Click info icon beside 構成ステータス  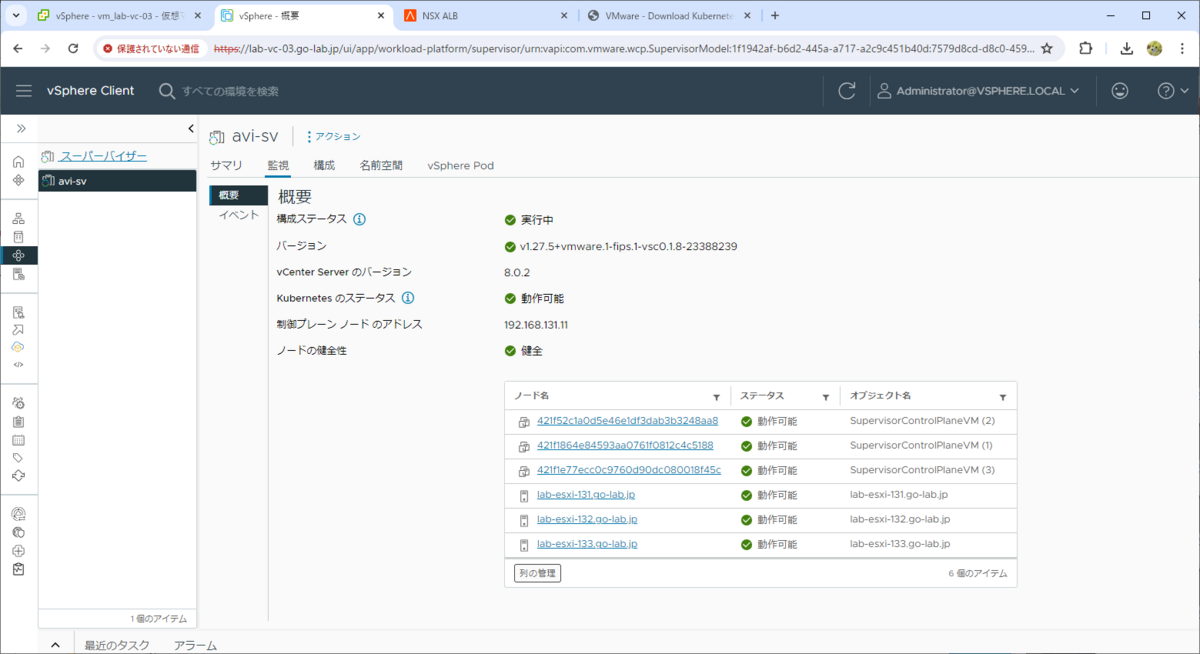click(x=360, y=219)
